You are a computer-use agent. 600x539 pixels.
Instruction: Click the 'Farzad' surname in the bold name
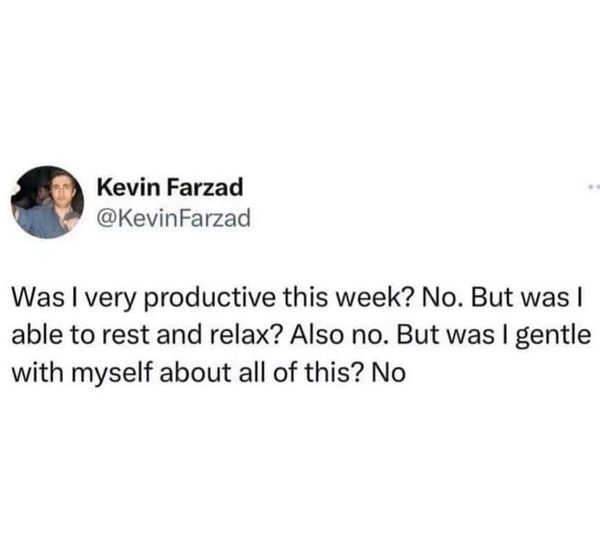point(205,187)
